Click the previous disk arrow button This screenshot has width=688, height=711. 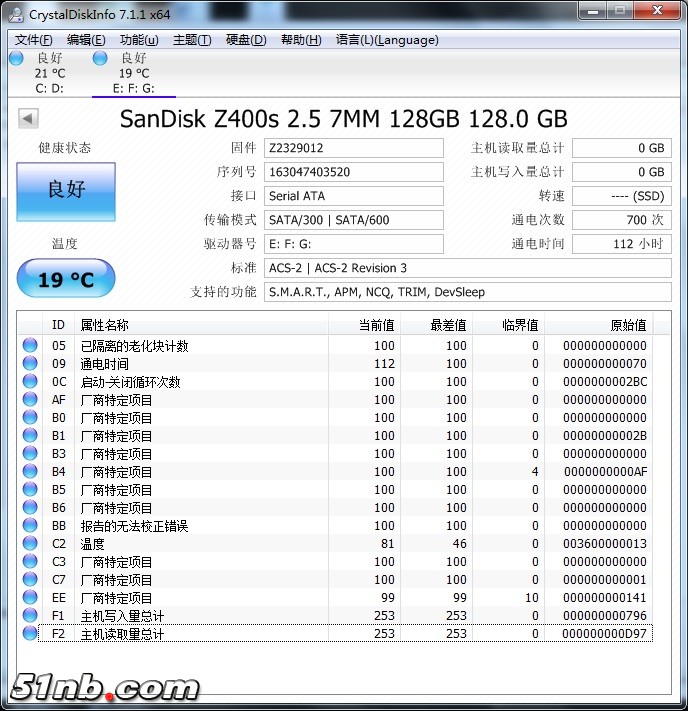pyautogui.click(x=28, y=119)
